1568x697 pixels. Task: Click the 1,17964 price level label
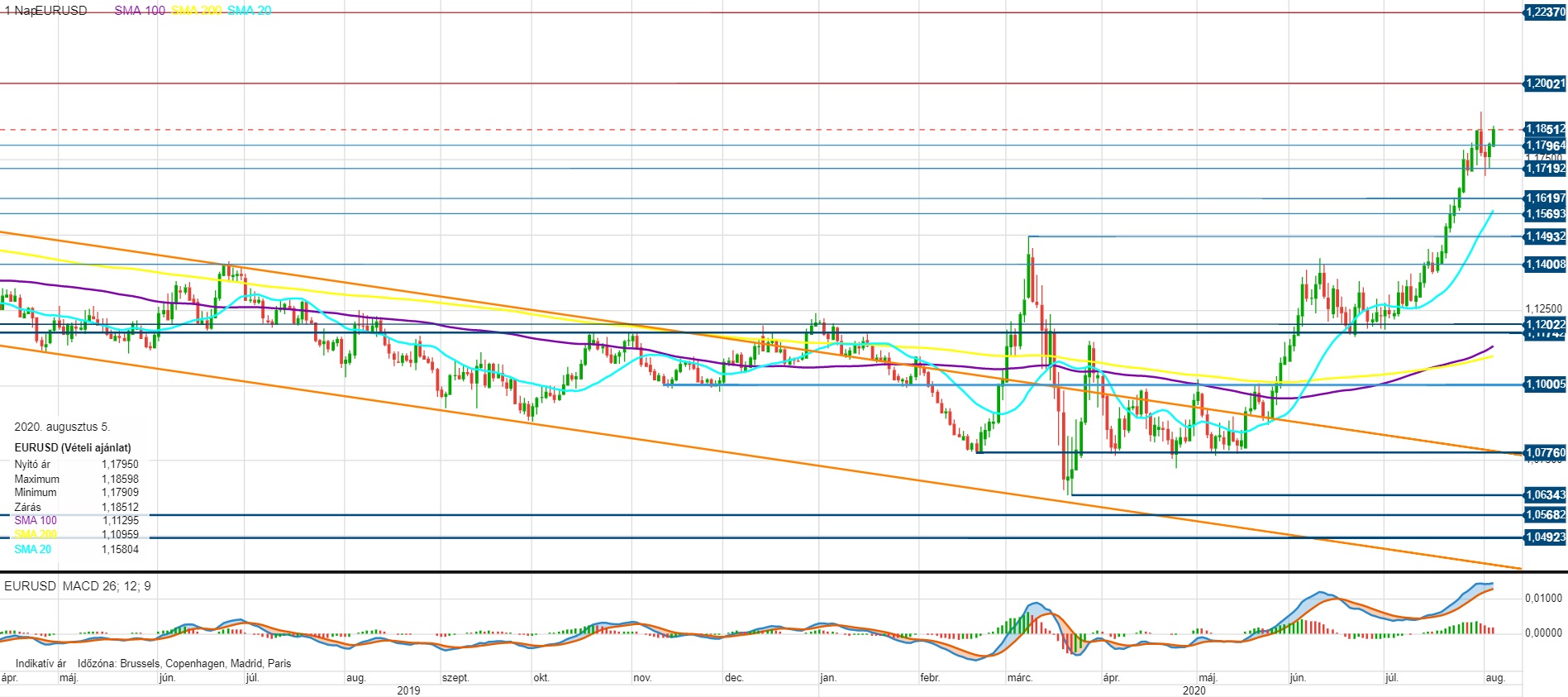point(1545,146)
